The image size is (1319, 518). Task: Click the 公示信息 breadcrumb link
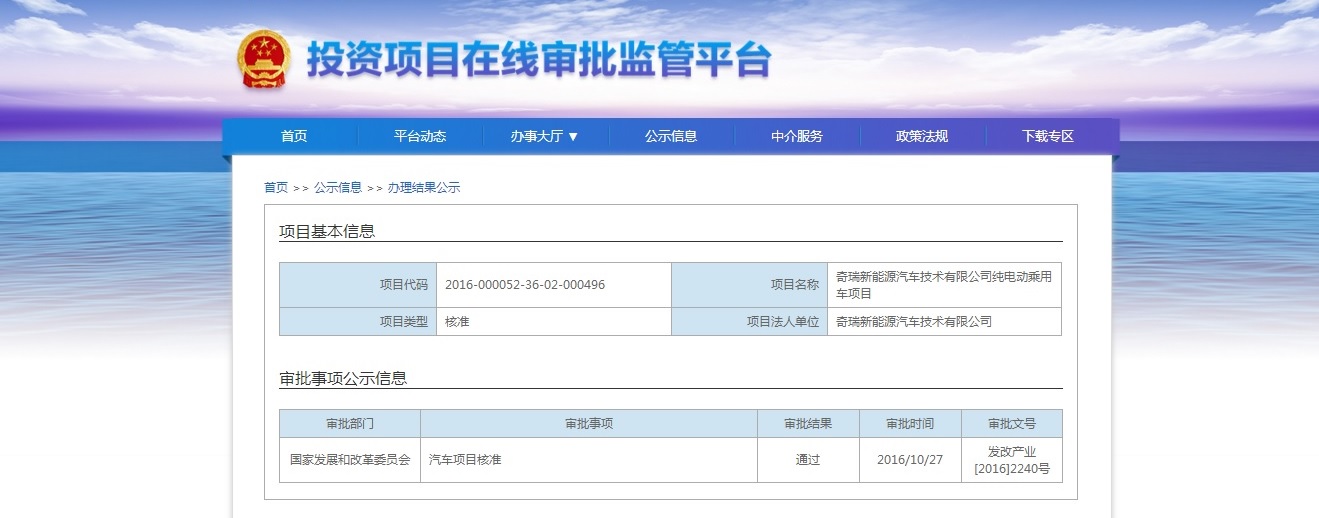pyautogui.click(x=338, y=188)
